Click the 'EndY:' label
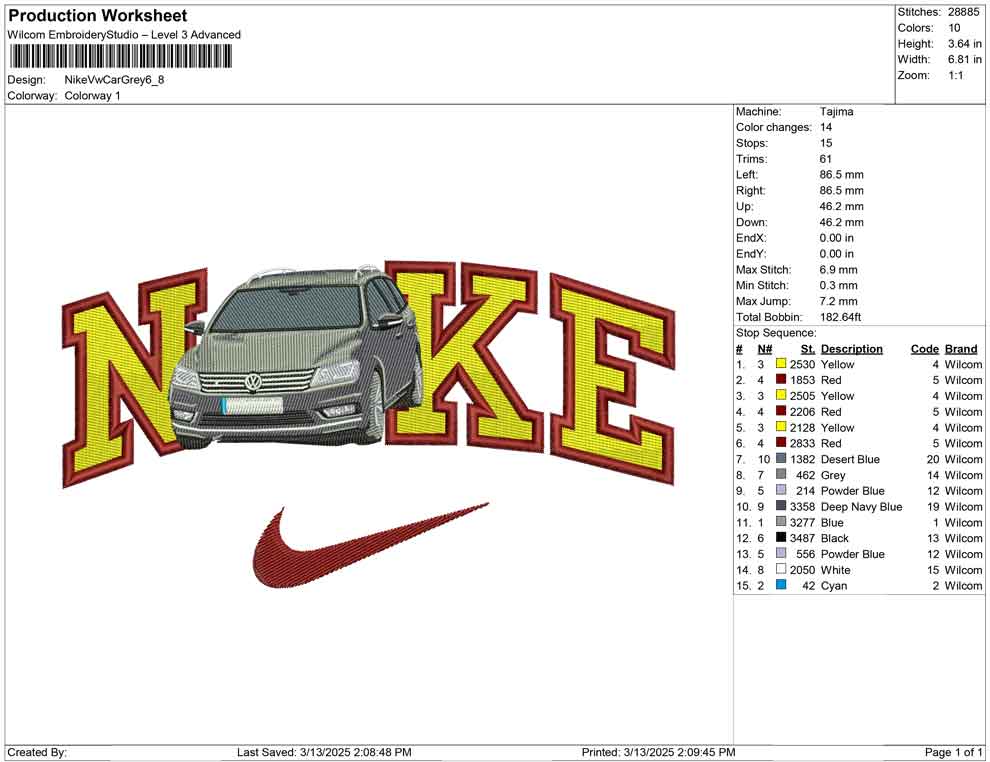Viewport: 990px width, 762px height. [751, 253]
